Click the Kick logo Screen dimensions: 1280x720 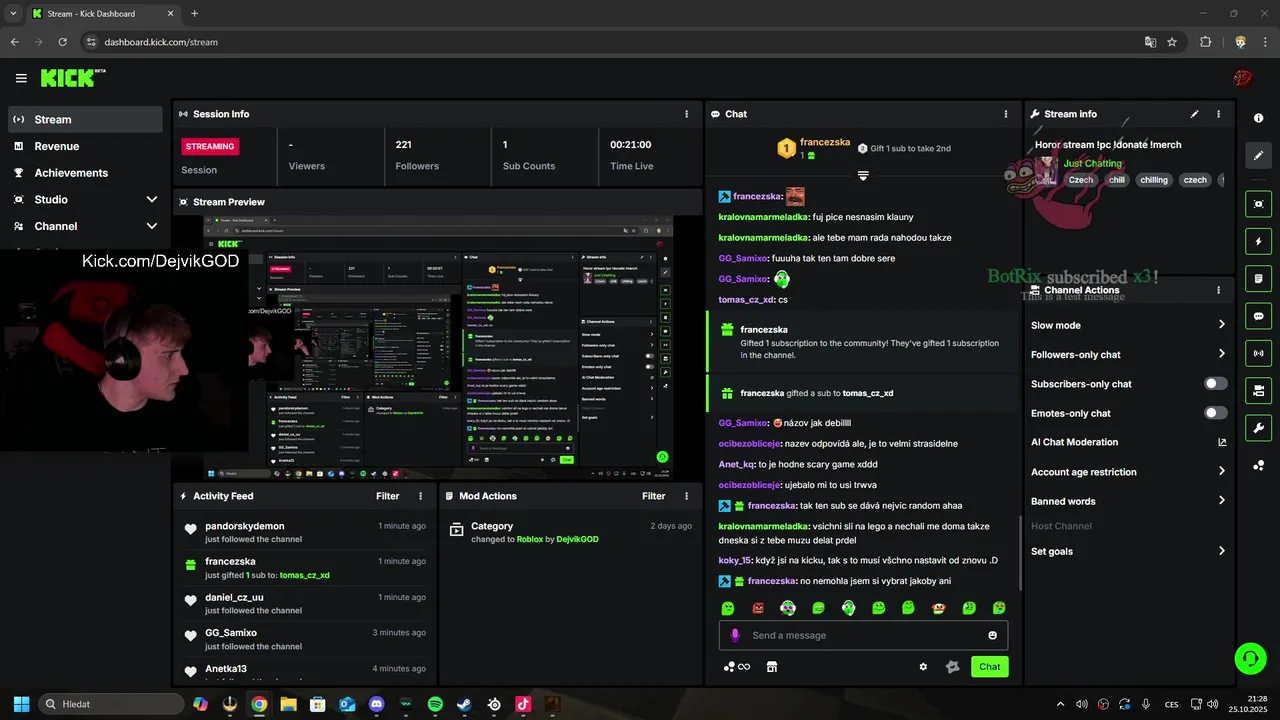click(x=72, y=78)
